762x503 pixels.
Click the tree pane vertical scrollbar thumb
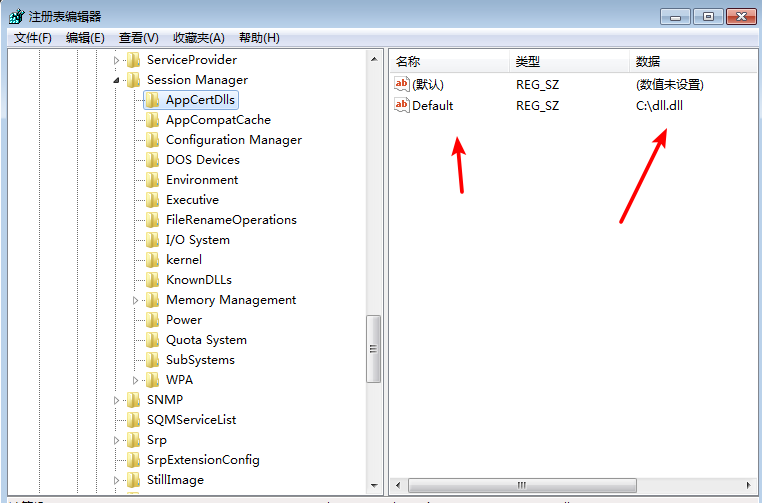coord(374,349)
